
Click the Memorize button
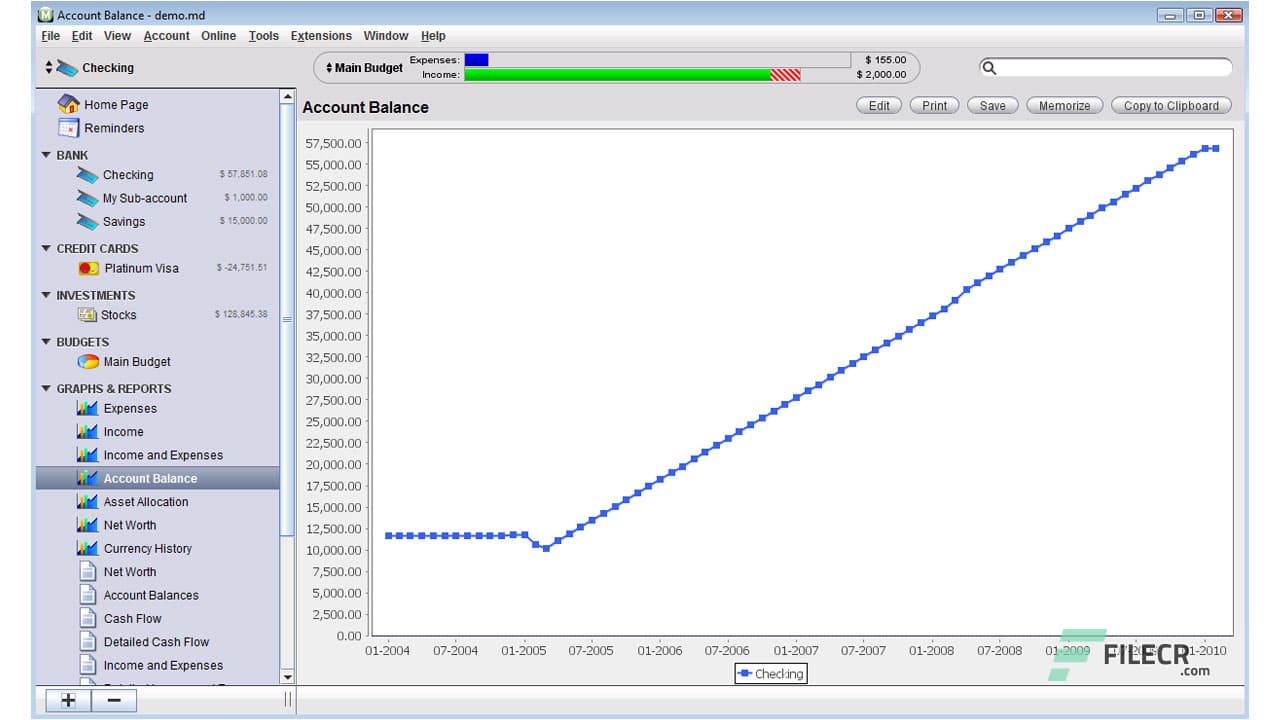point(1063,105)
